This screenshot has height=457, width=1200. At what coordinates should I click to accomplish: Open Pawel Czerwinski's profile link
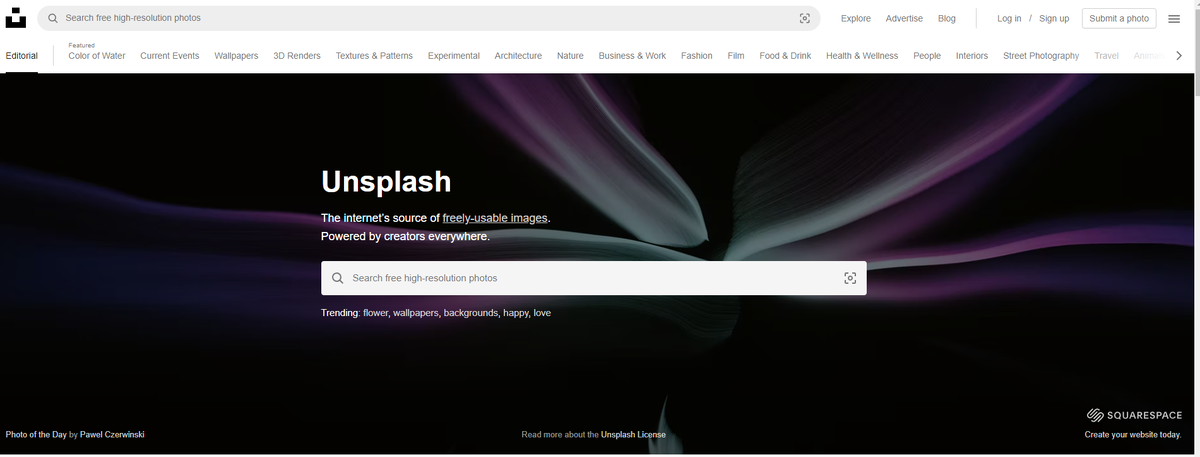point(112,435)
